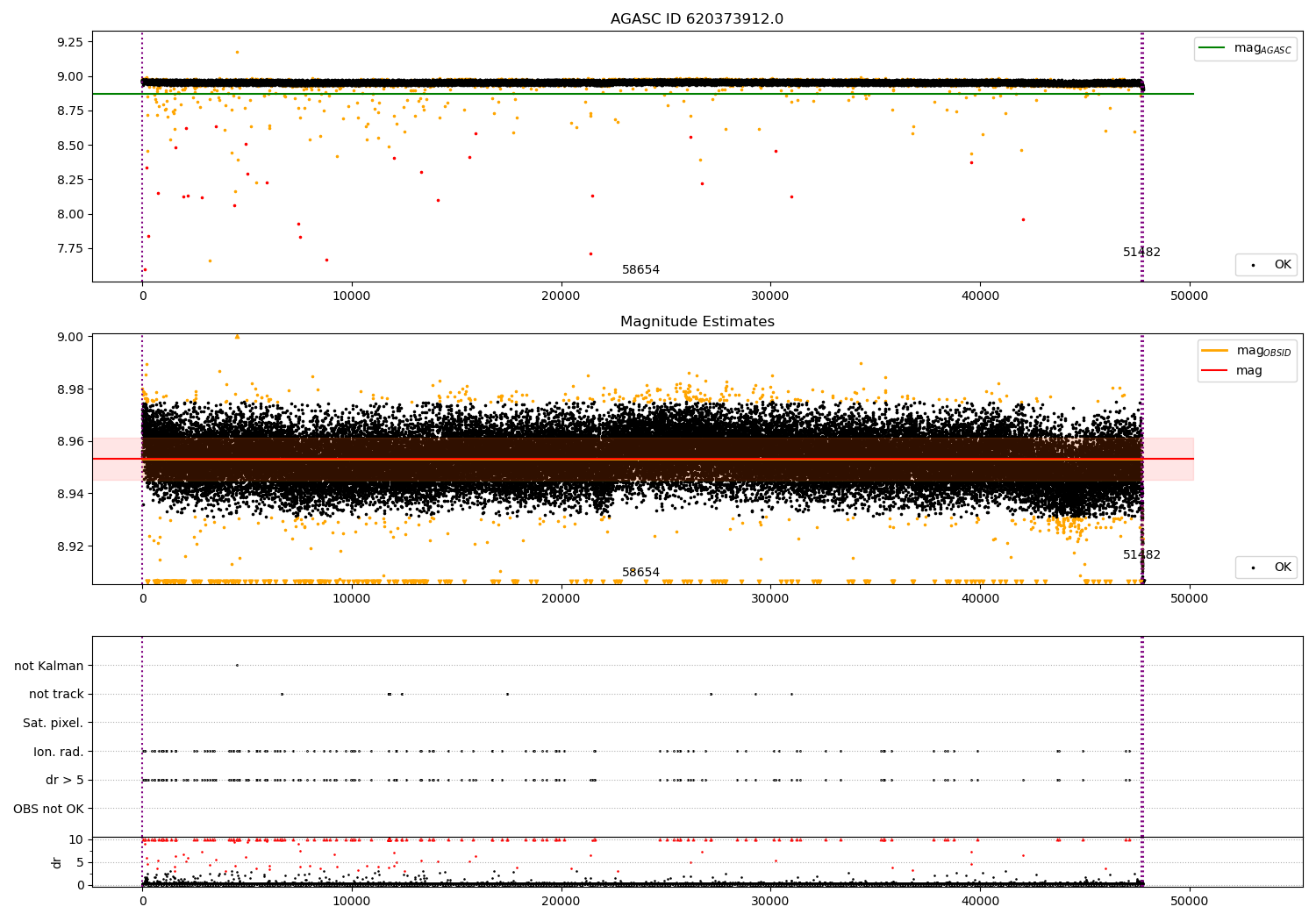This screenshot has height=921, width=1316.
Task: Click the 30000 x-axis tick under the bottom plot
Action: click(770, 902)
